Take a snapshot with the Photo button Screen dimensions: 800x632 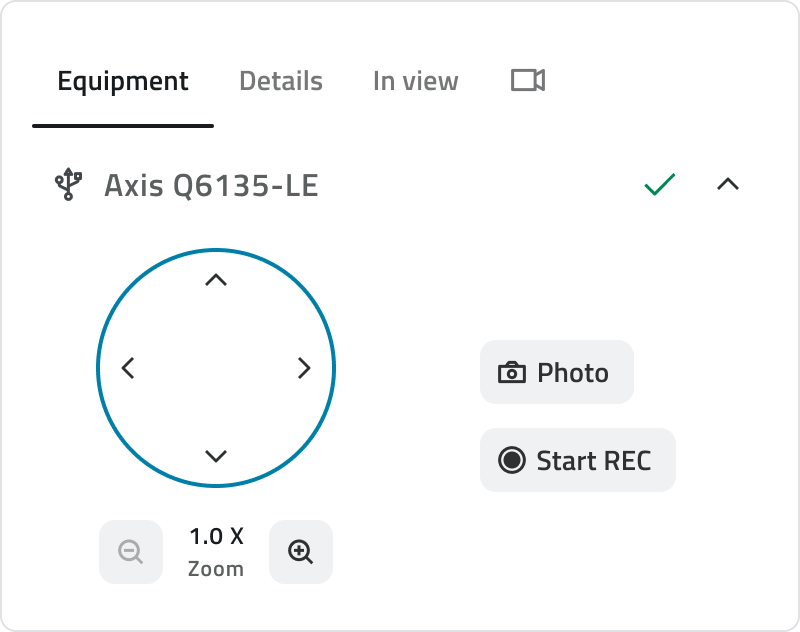click(x=557, y=372)
